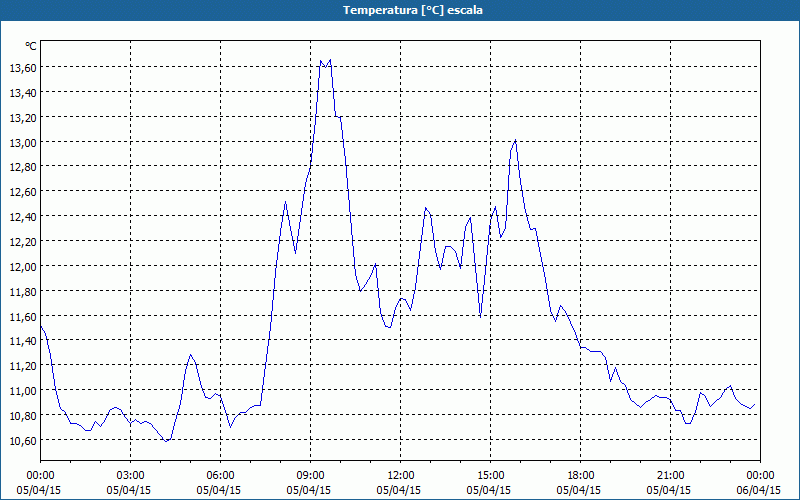The image size is (800, 500).
Task: Select the 13,40 y-axis value
Action: click(22, 92)
